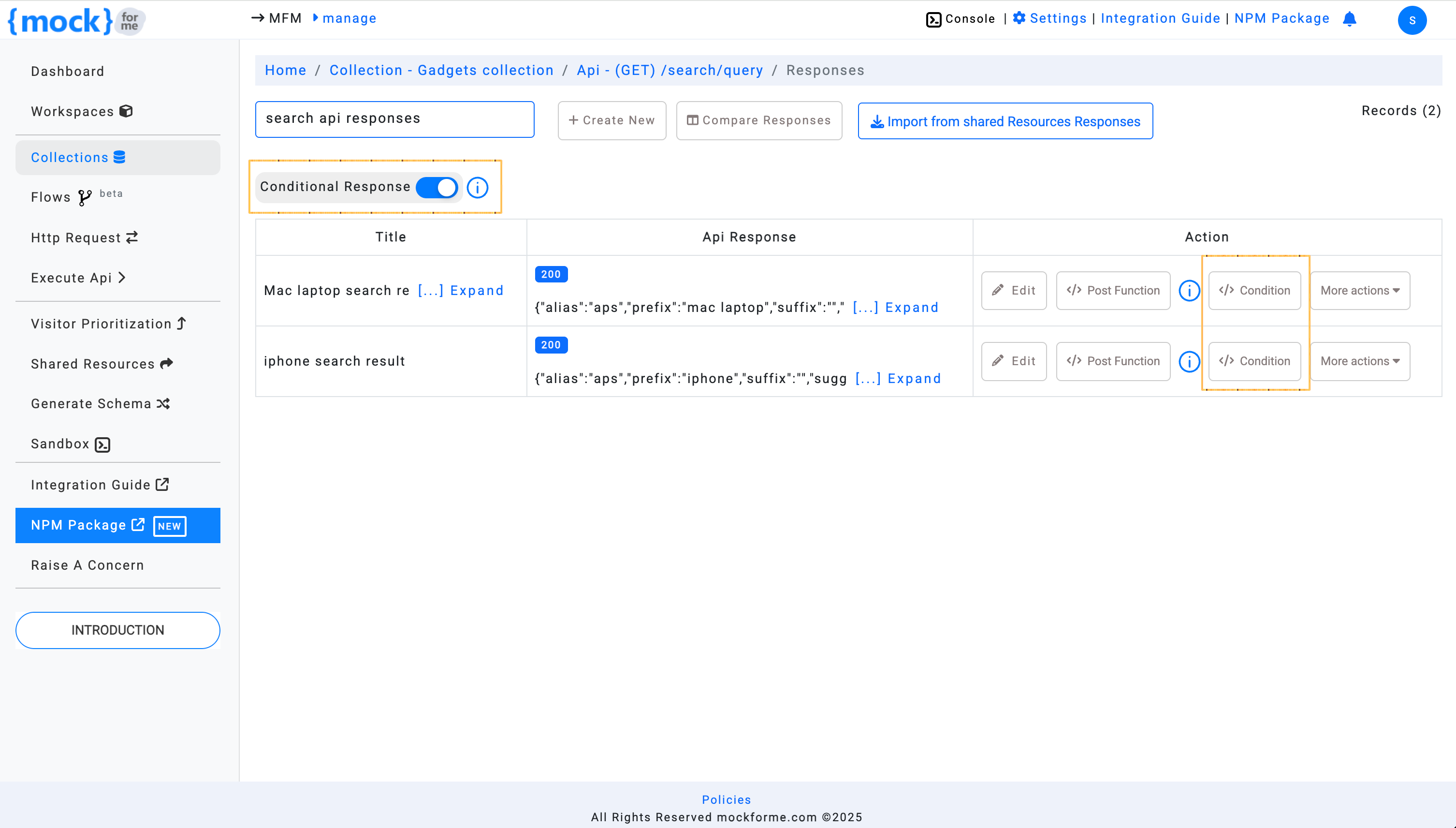The height and width of the screenshot is (828, 1456).
Task: Click the 200 status badge for Mac laptop
Action: 551,274
